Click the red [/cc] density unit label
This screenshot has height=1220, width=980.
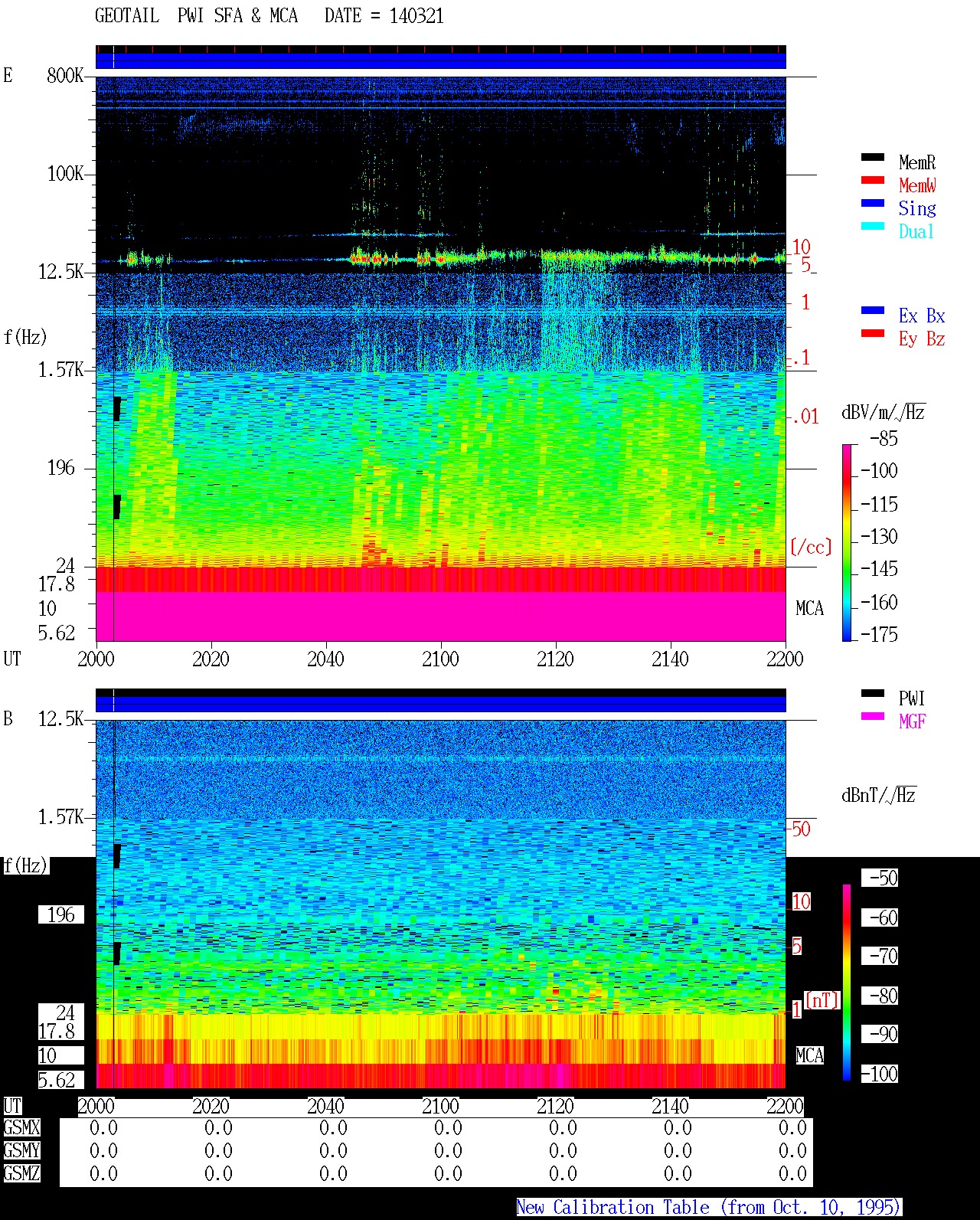811,547
